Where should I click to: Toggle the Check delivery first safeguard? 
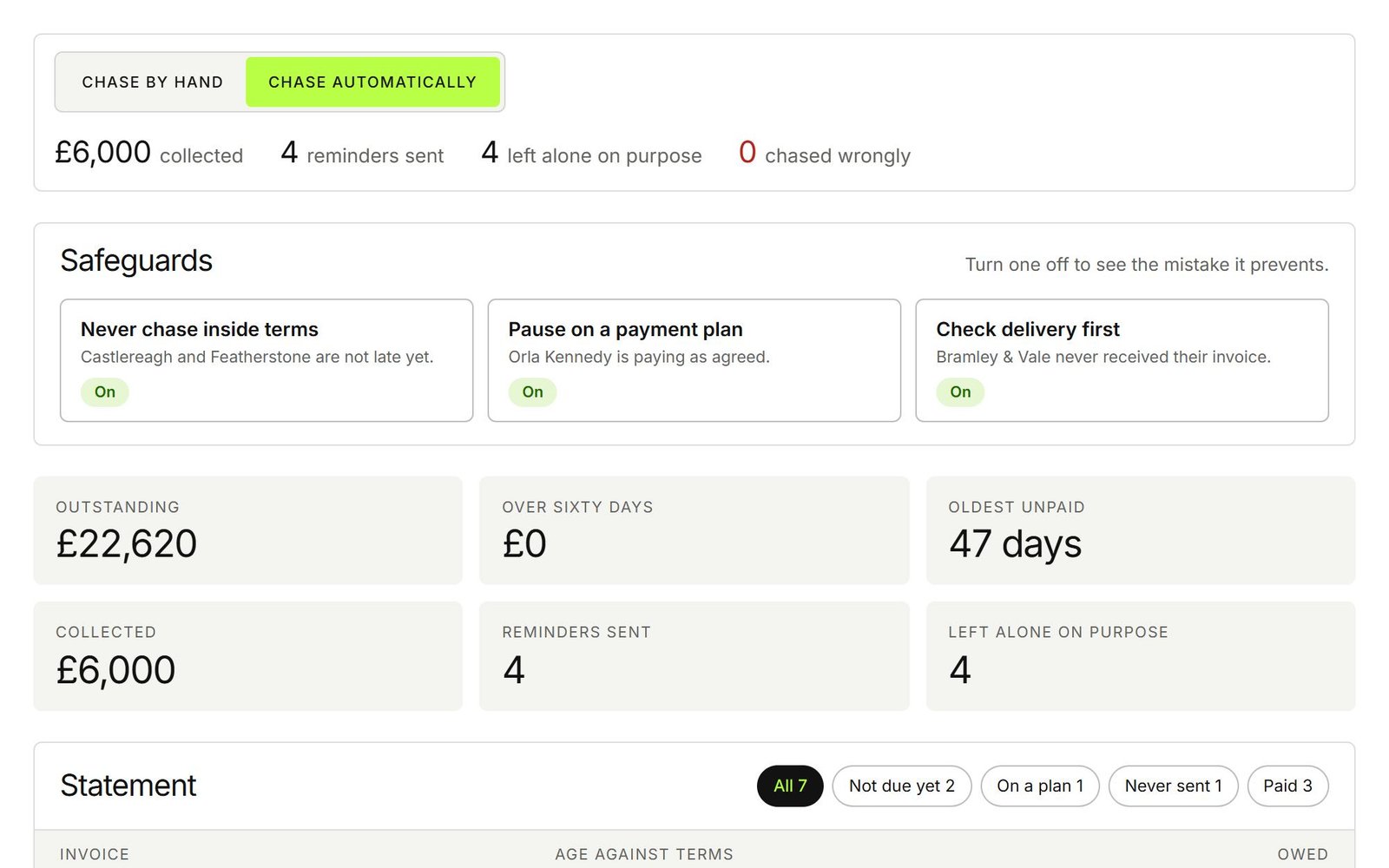pos(1122,360)
